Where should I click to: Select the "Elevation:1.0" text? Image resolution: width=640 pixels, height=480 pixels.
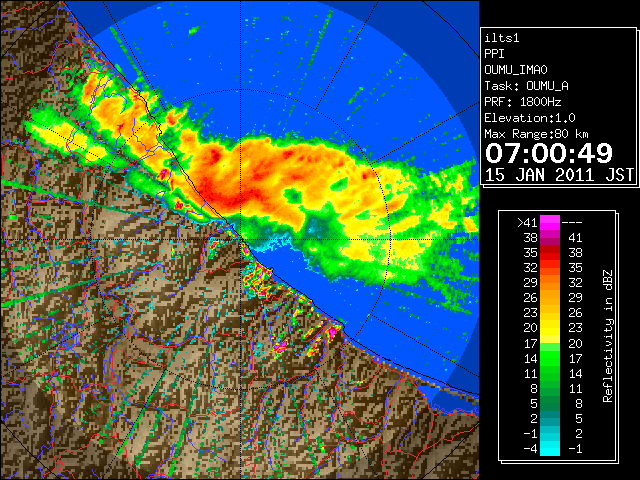530,118
